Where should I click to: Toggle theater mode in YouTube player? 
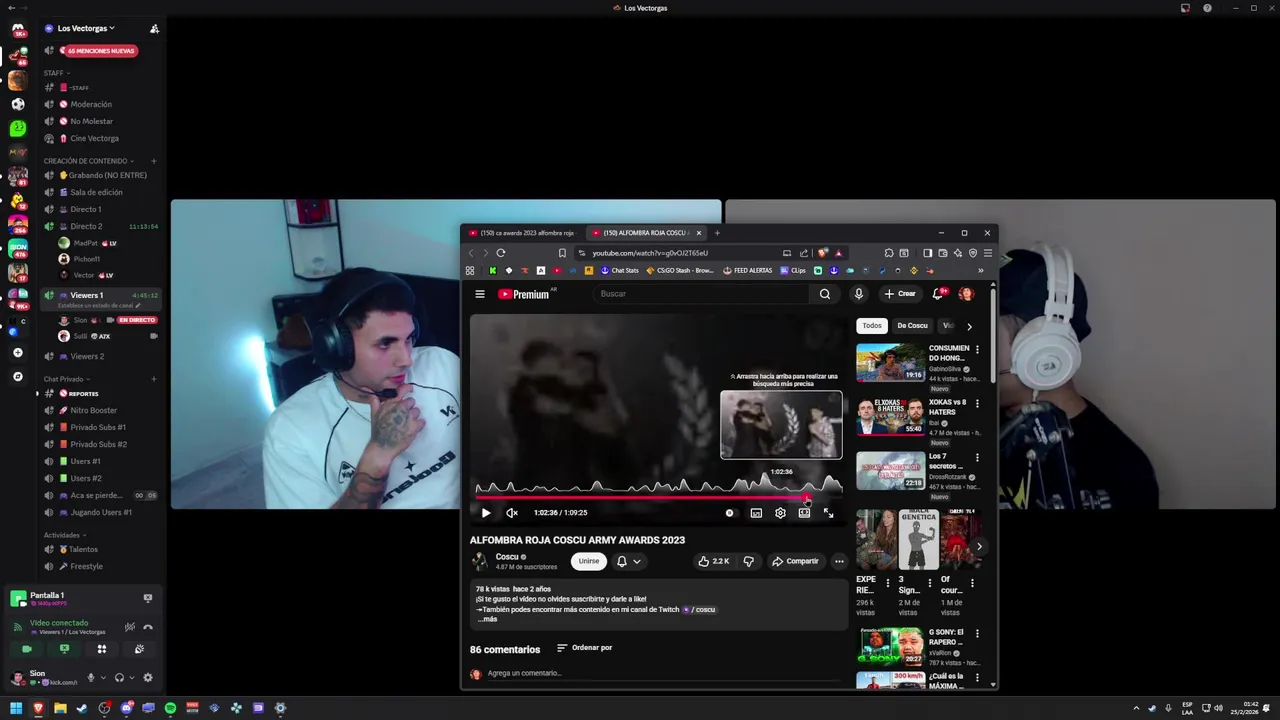804,513
